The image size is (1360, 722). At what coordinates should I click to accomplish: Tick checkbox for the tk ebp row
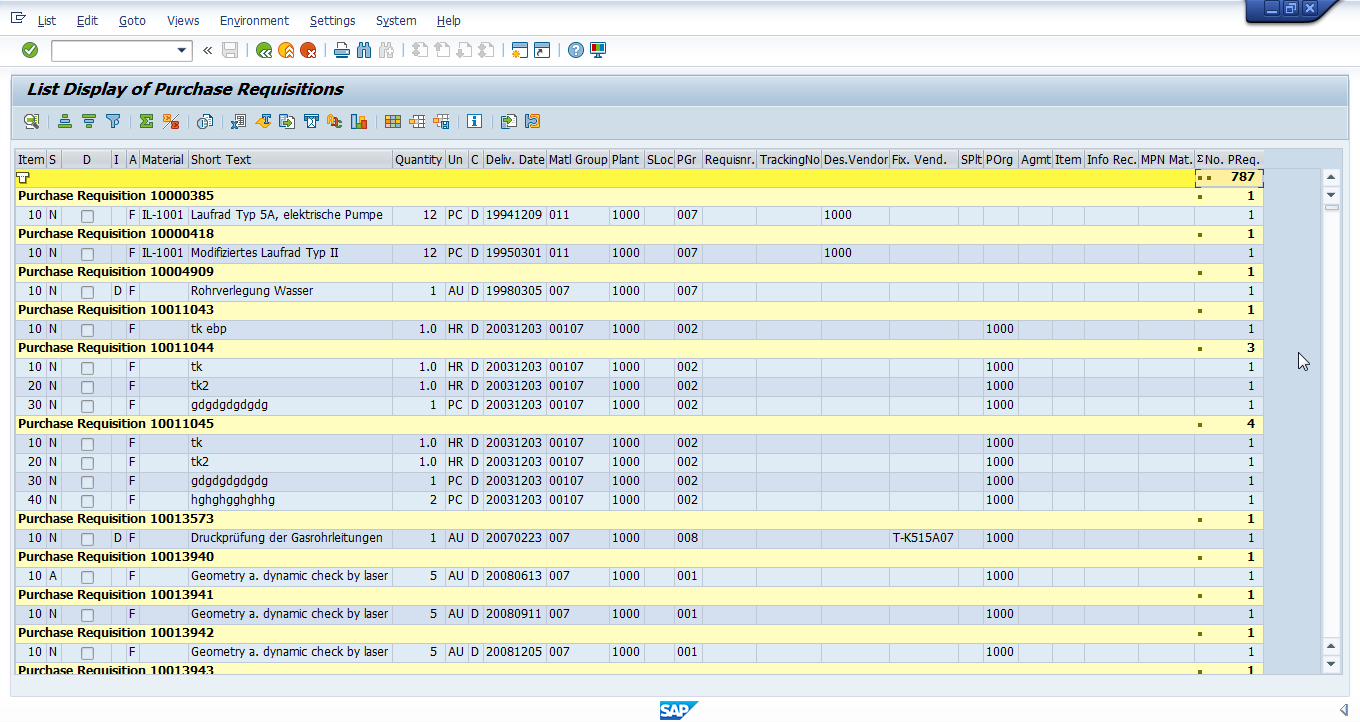(87, 330)
